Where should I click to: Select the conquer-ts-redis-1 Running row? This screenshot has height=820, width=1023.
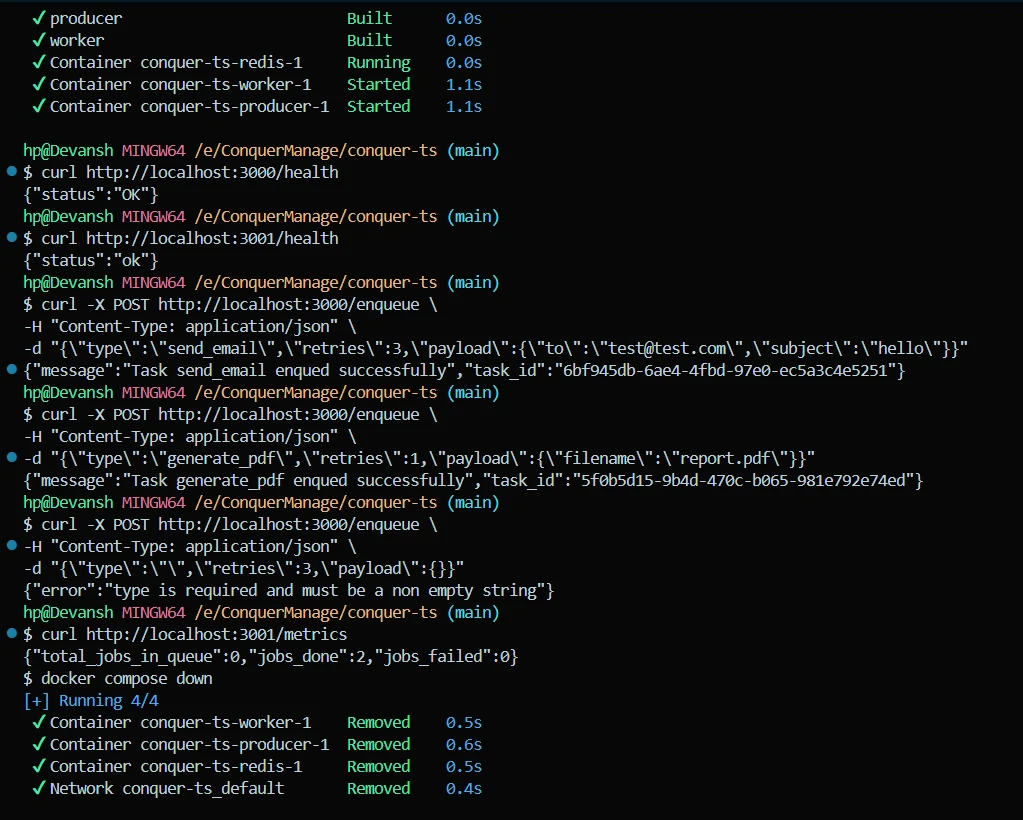[x=257, y=63]
